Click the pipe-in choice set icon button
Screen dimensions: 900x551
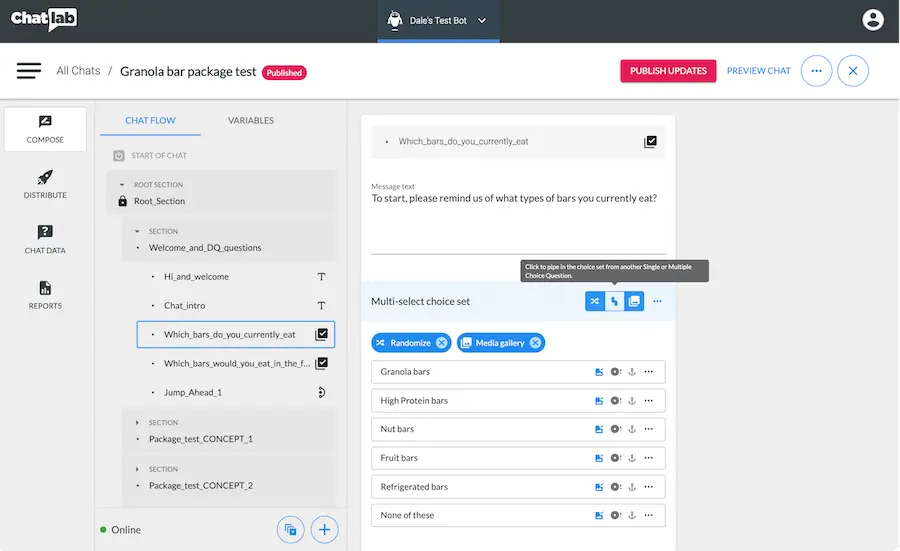tap(614, 301)
